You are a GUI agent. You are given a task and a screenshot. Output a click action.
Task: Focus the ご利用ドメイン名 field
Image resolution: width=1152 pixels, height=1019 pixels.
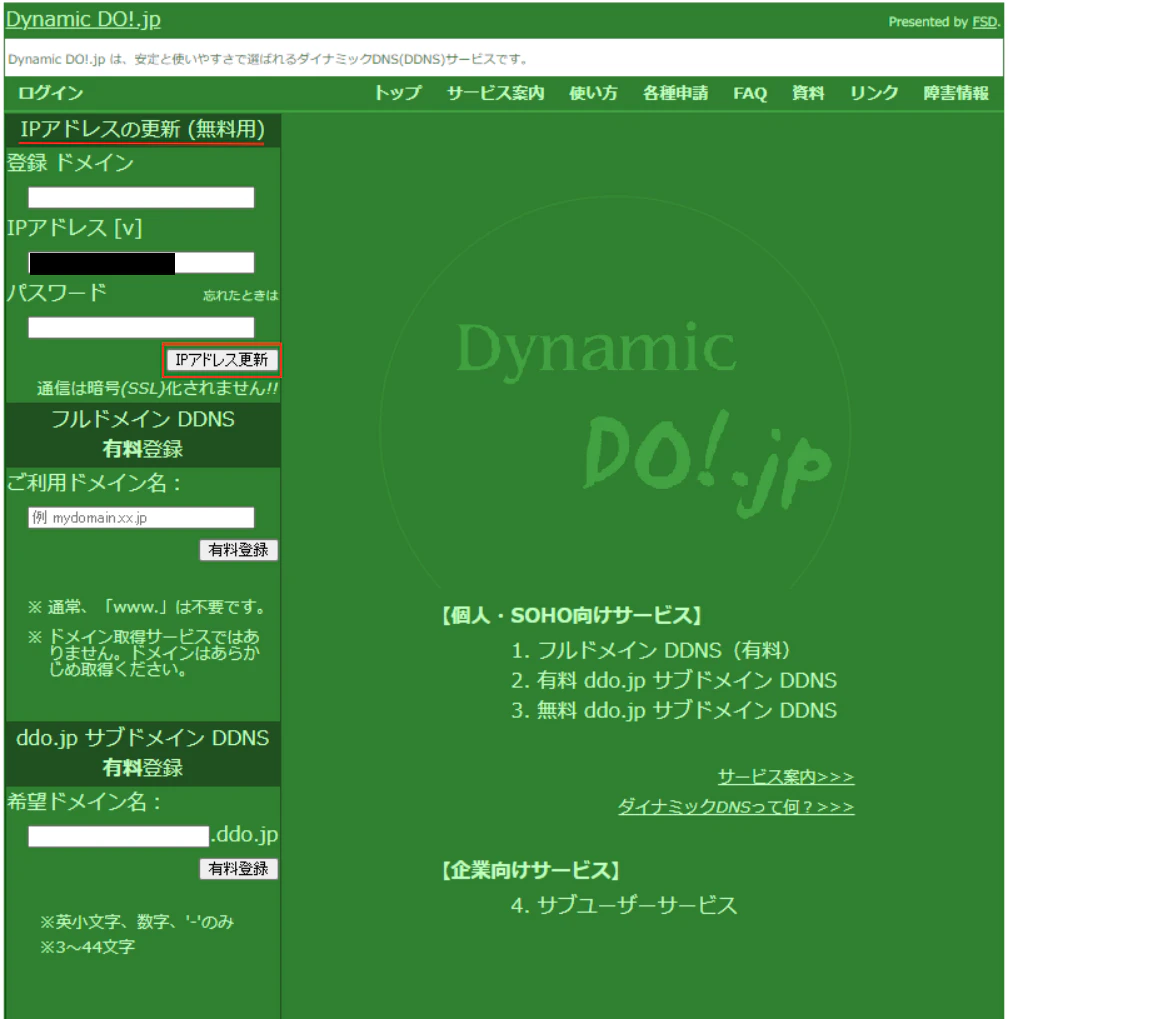(x=141, y=518)
